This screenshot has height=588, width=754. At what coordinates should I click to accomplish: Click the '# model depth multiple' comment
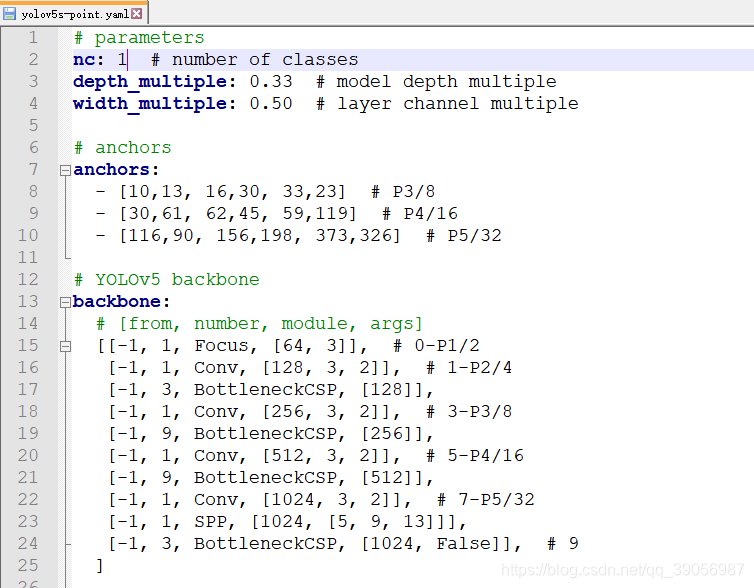[437, 82]
